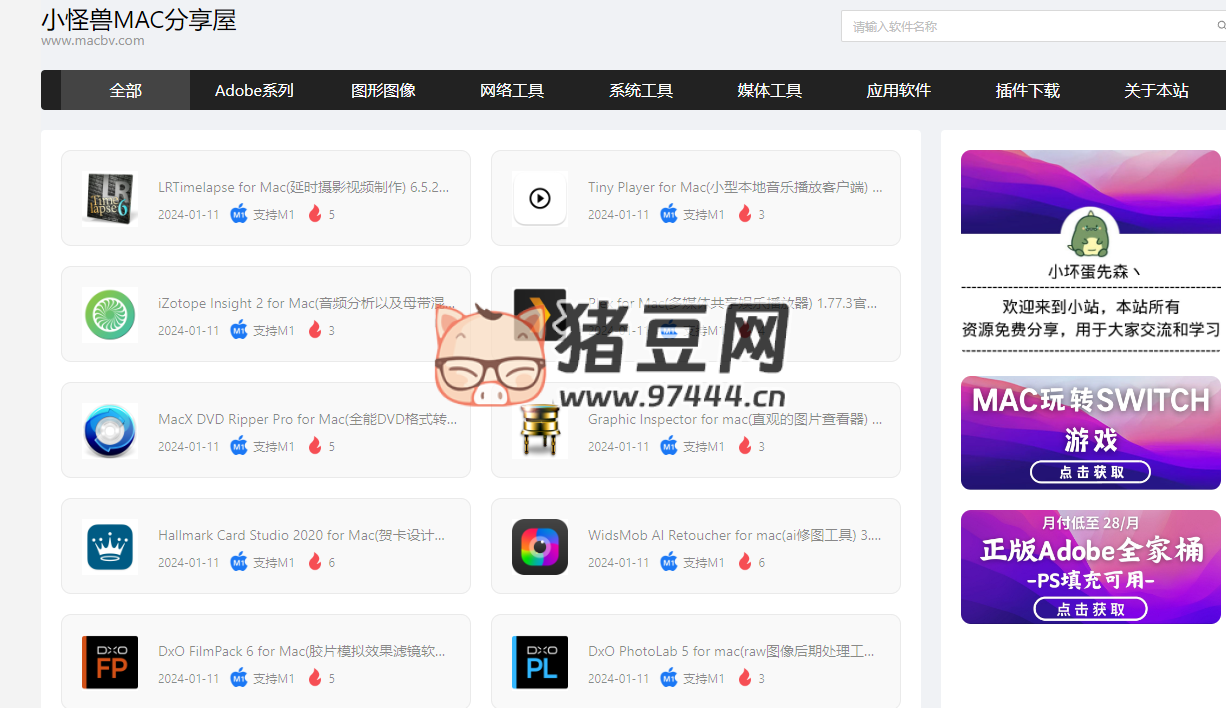
Task: Click 点击获取 on the MAC玩转SWITCH banner
Action: (x=1090, y=472)
